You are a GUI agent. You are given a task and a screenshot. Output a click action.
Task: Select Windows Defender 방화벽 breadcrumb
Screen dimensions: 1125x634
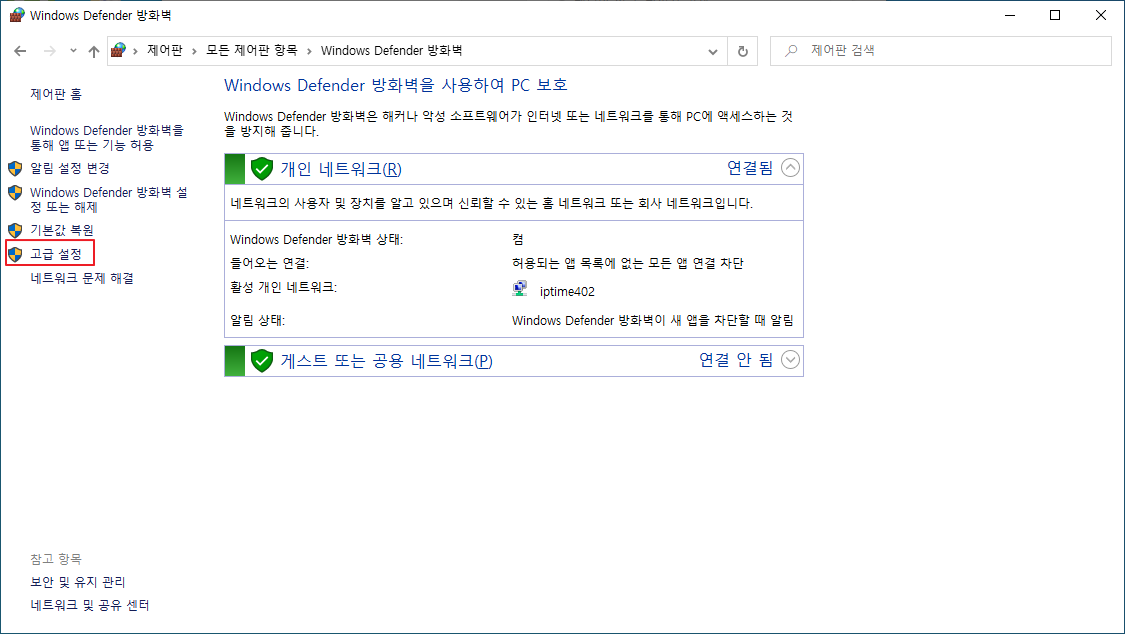tap(392, 50)
